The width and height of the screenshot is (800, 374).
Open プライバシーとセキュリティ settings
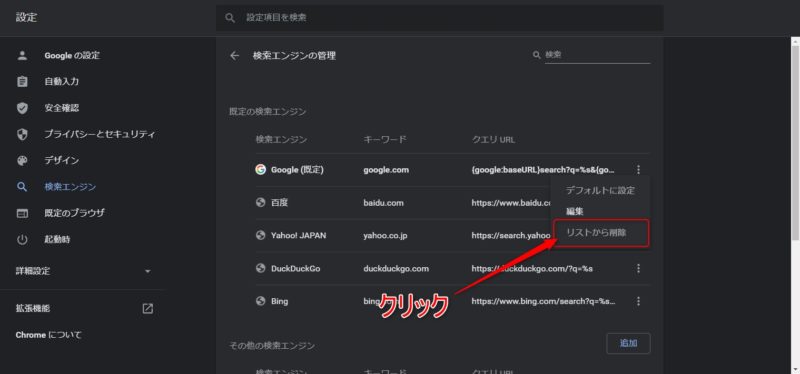99,135
